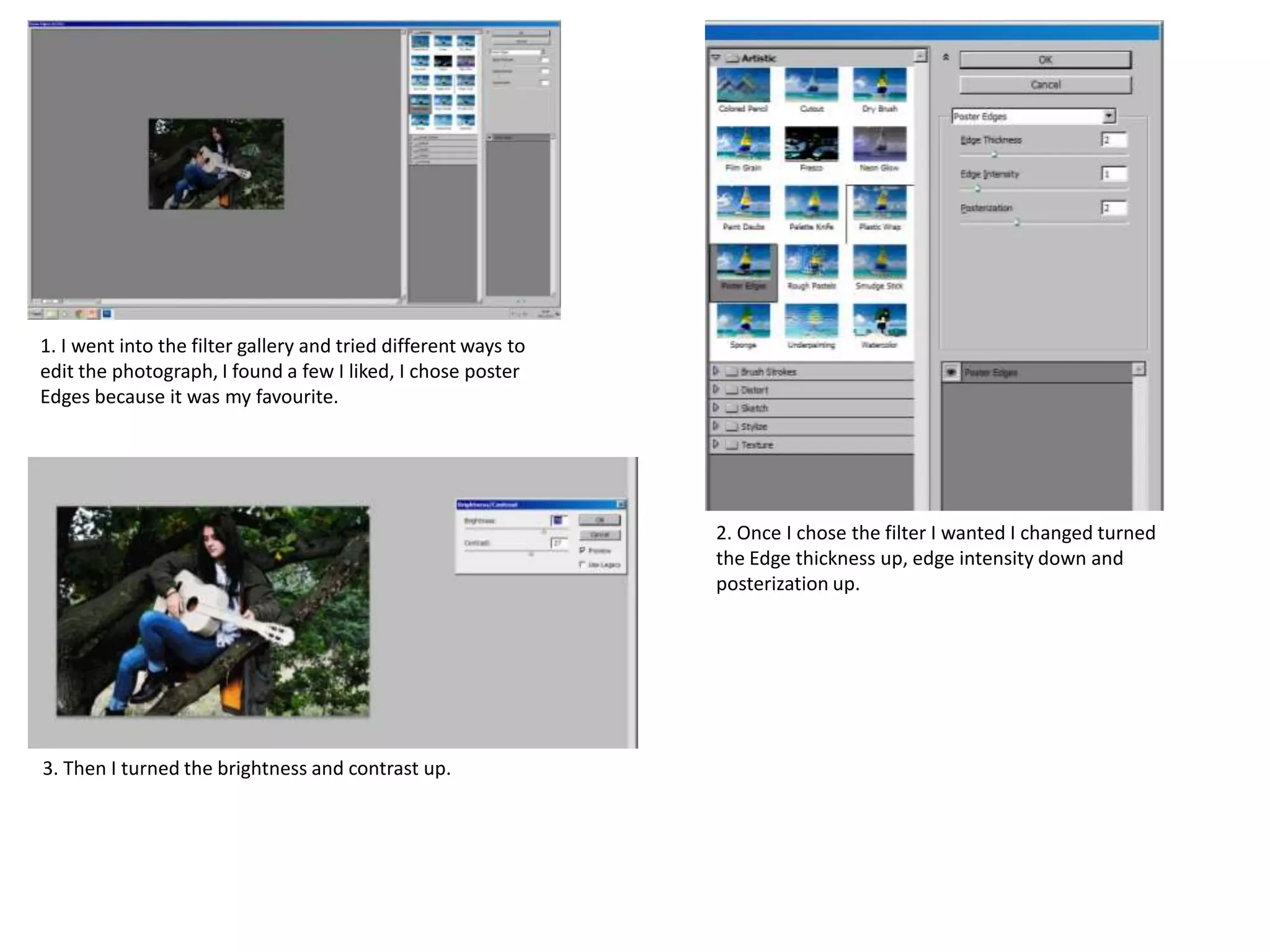Toggle Poster Edges effect layer eye icon
The image size is (1270, 952).
tap(951, 372)
